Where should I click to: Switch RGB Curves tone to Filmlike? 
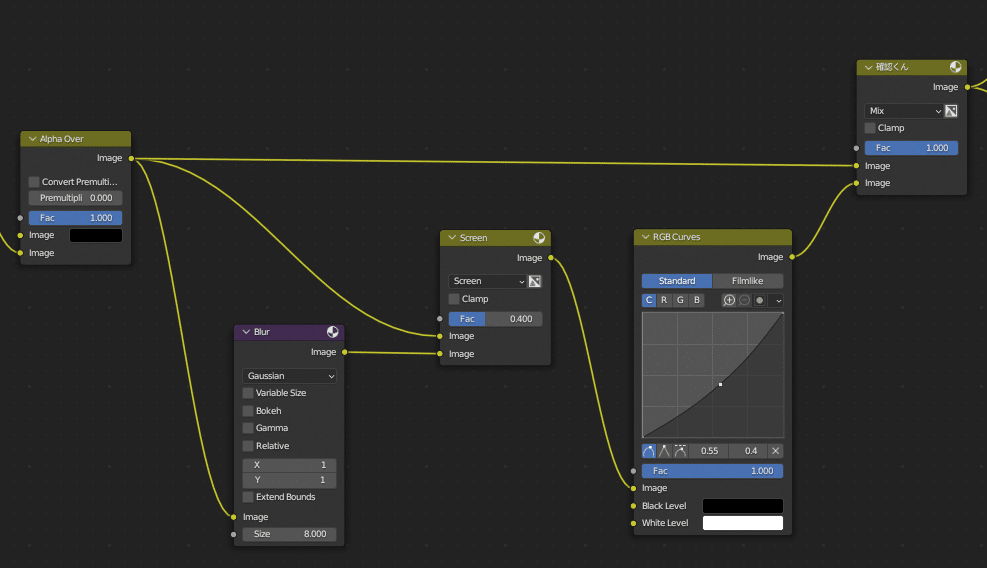point(747,281)
